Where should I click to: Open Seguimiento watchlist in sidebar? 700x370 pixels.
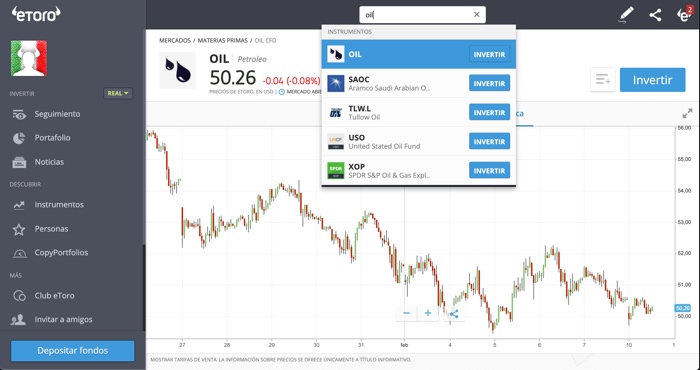[x=57, y=114]
